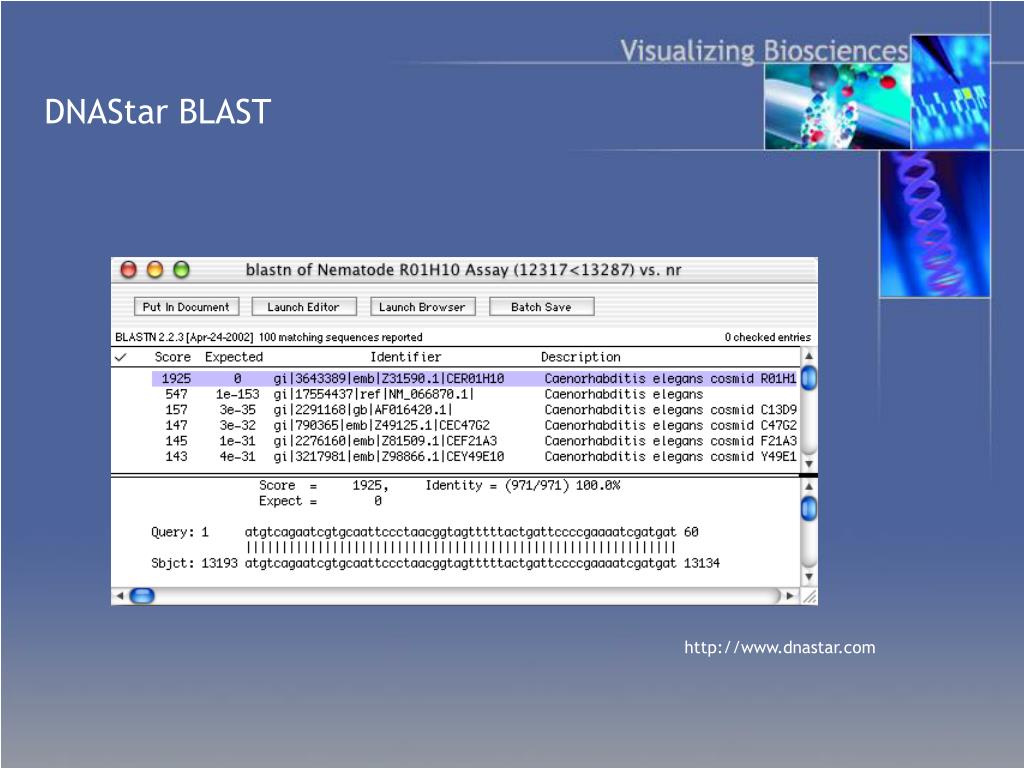
Task: Click the Put In Document button
Action: point(186,307)
